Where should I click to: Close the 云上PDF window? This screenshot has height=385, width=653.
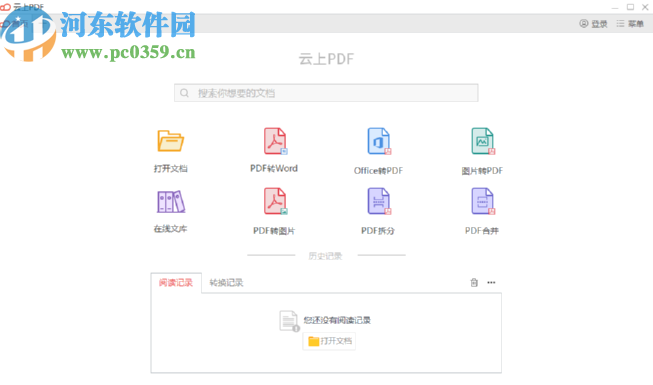[x=645, y=7]
